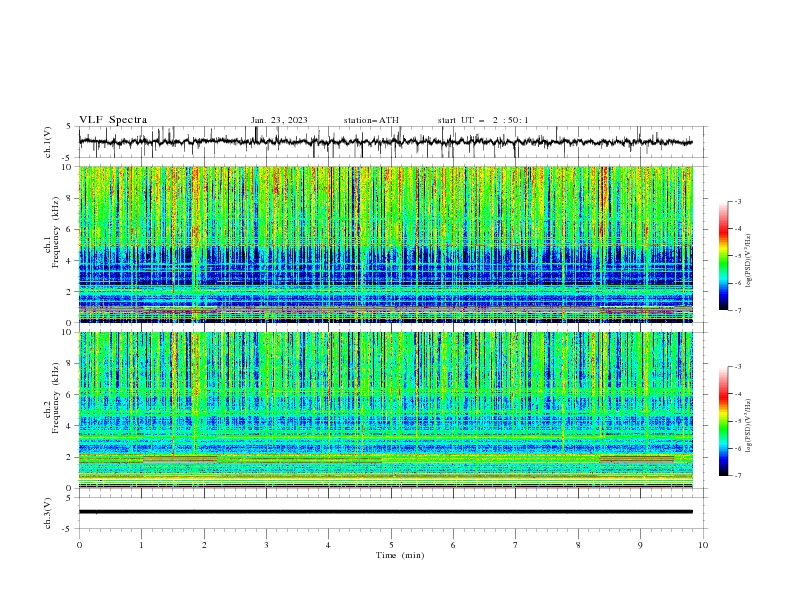Click the "-7" tick on ch.1 colorbar
The width and height of the screenshot is (792, 612).
click(x=737, y=310)
